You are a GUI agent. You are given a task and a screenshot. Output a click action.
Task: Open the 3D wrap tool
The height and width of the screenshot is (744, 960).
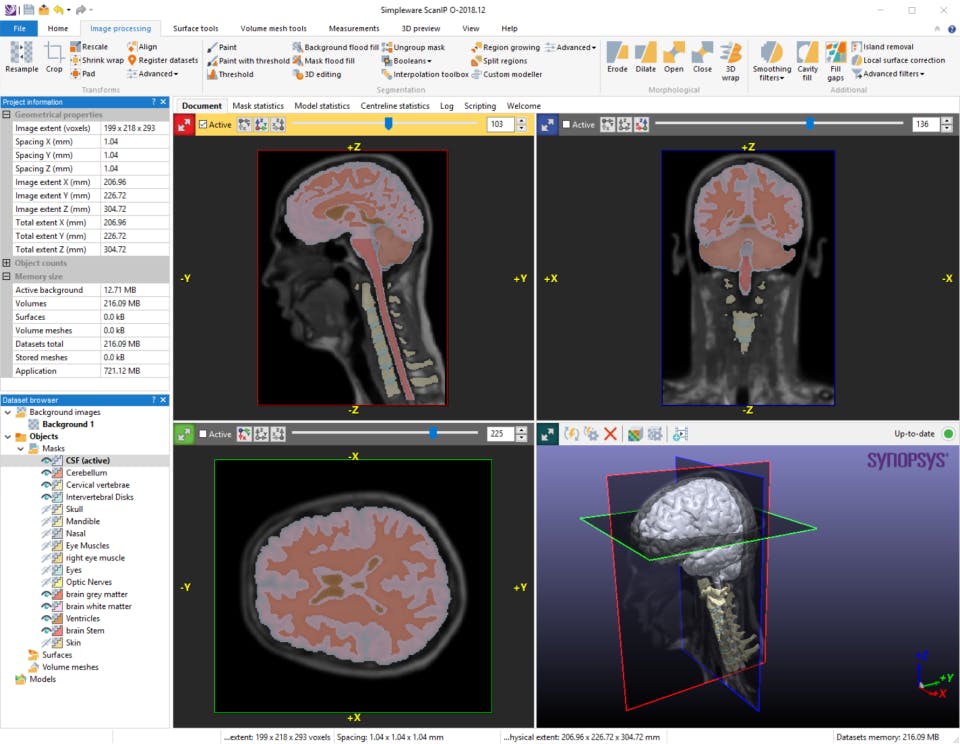731,56
